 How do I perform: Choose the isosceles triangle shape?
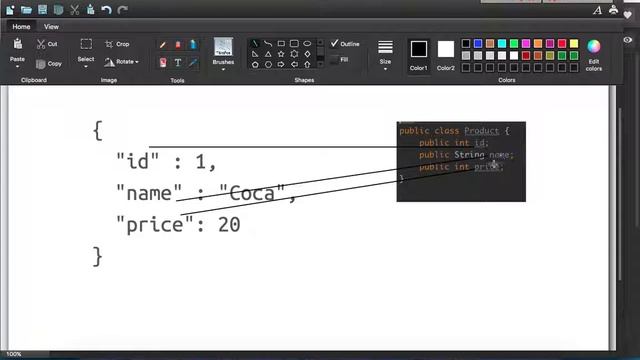268,54
